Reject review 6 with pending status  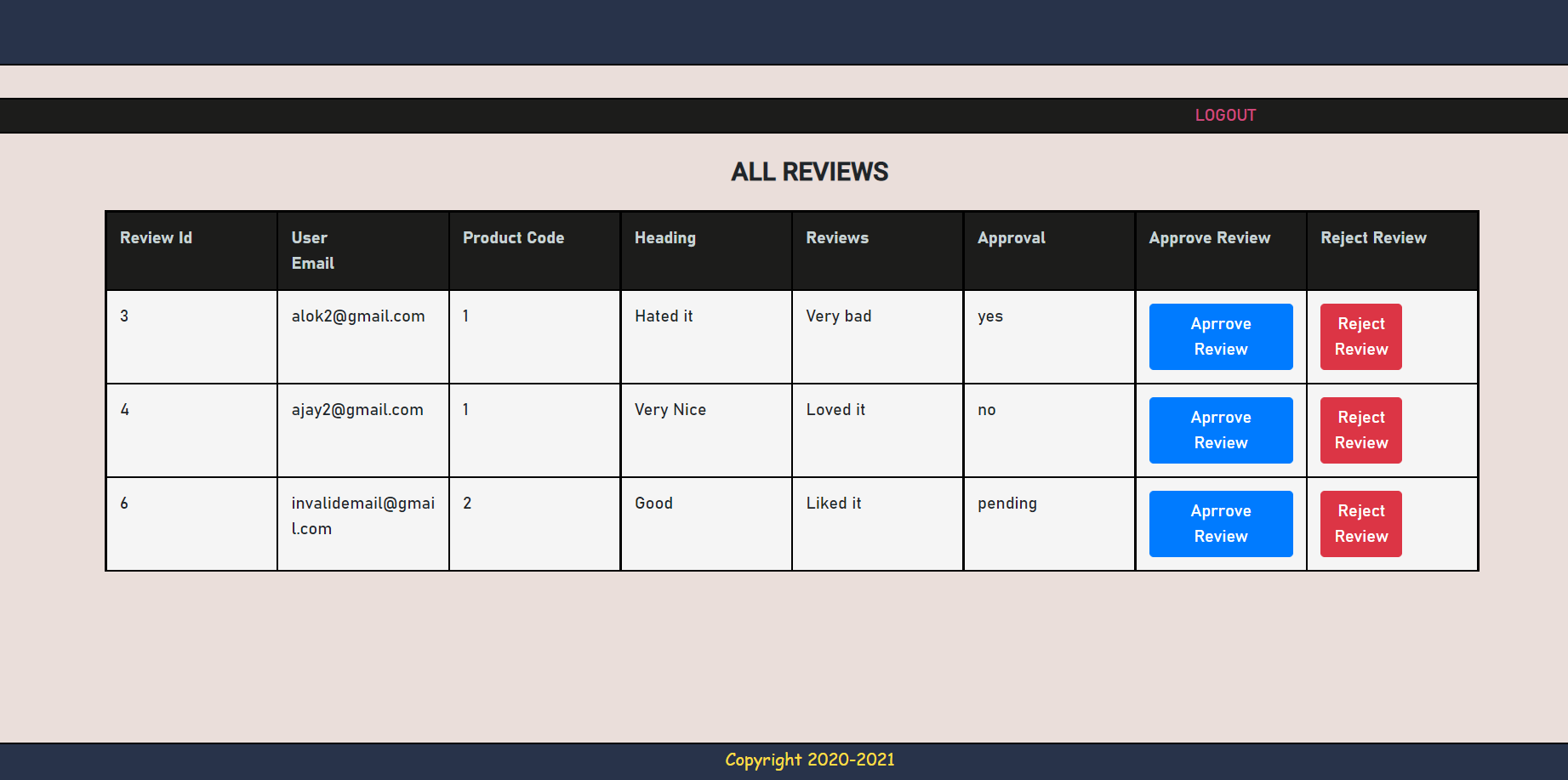click(x=1361, y=524)
